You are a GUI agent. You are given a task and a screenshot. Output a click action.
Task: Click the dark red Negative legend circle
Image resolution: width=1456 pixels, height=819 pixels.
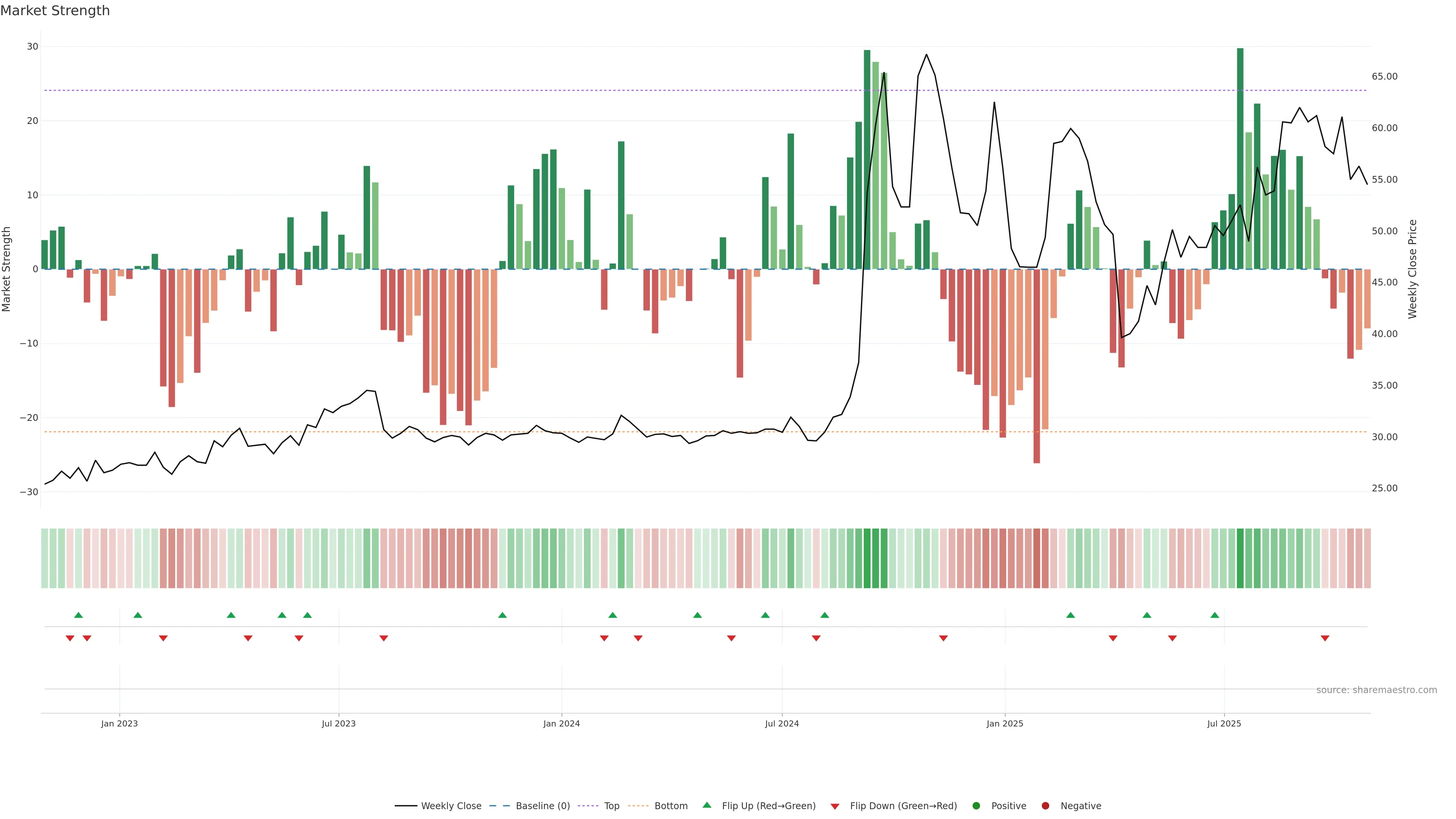click(x=1045, y=806)
